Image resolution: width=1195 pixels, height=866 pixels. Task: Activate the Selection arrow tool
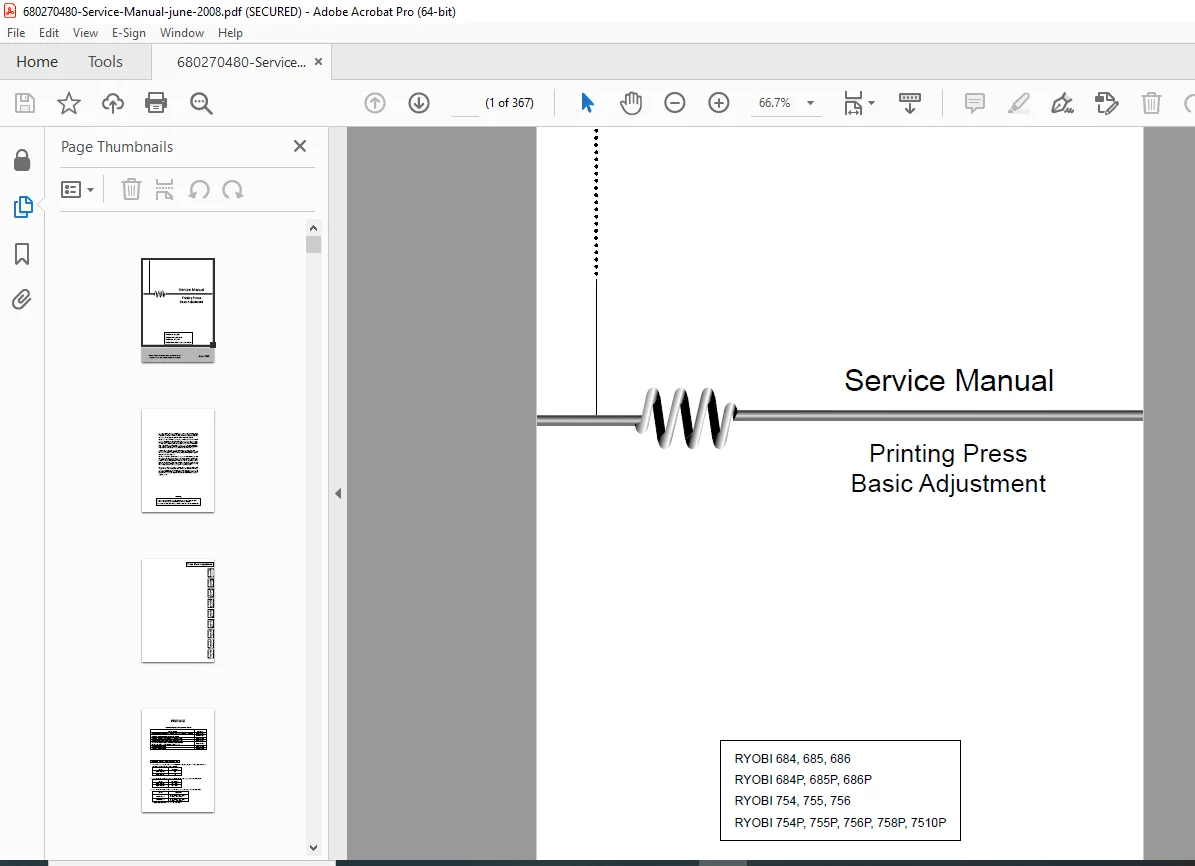coord(587,103)
